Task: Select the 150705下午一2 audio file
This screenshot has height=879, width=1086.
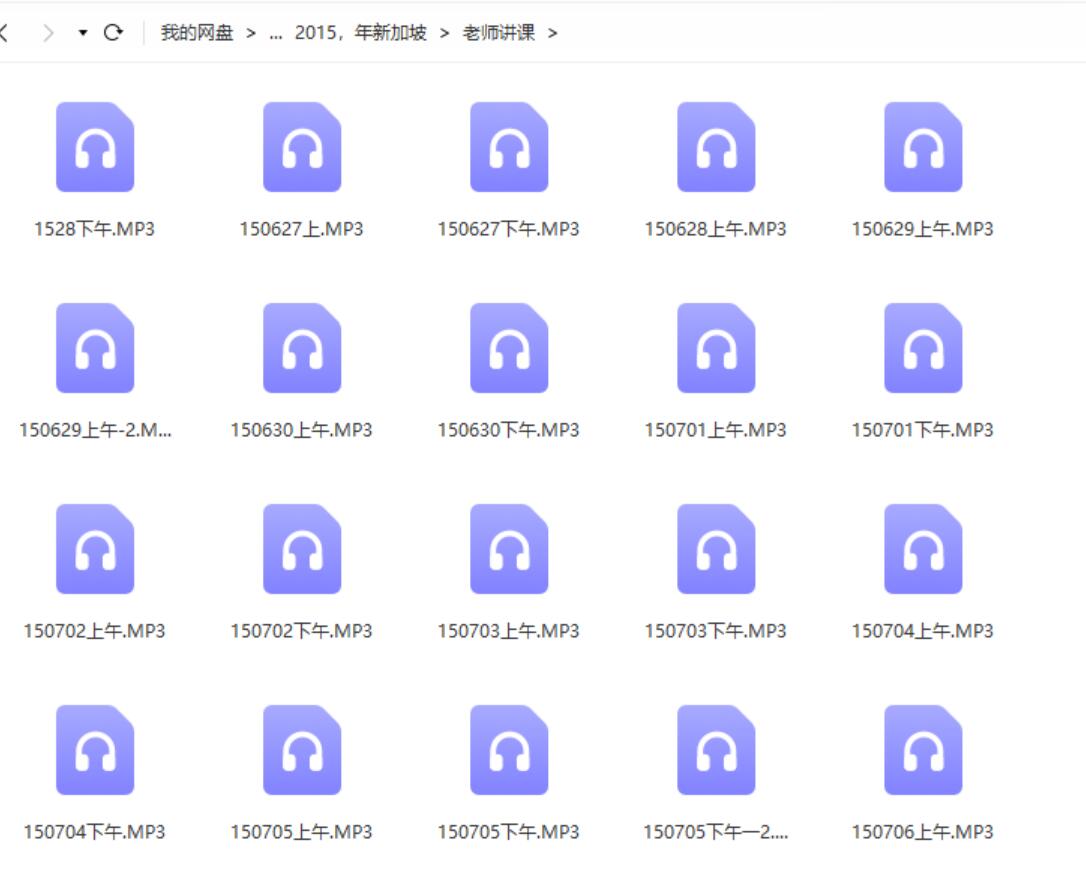Action: pyautogui.click(x=716, y=750)
